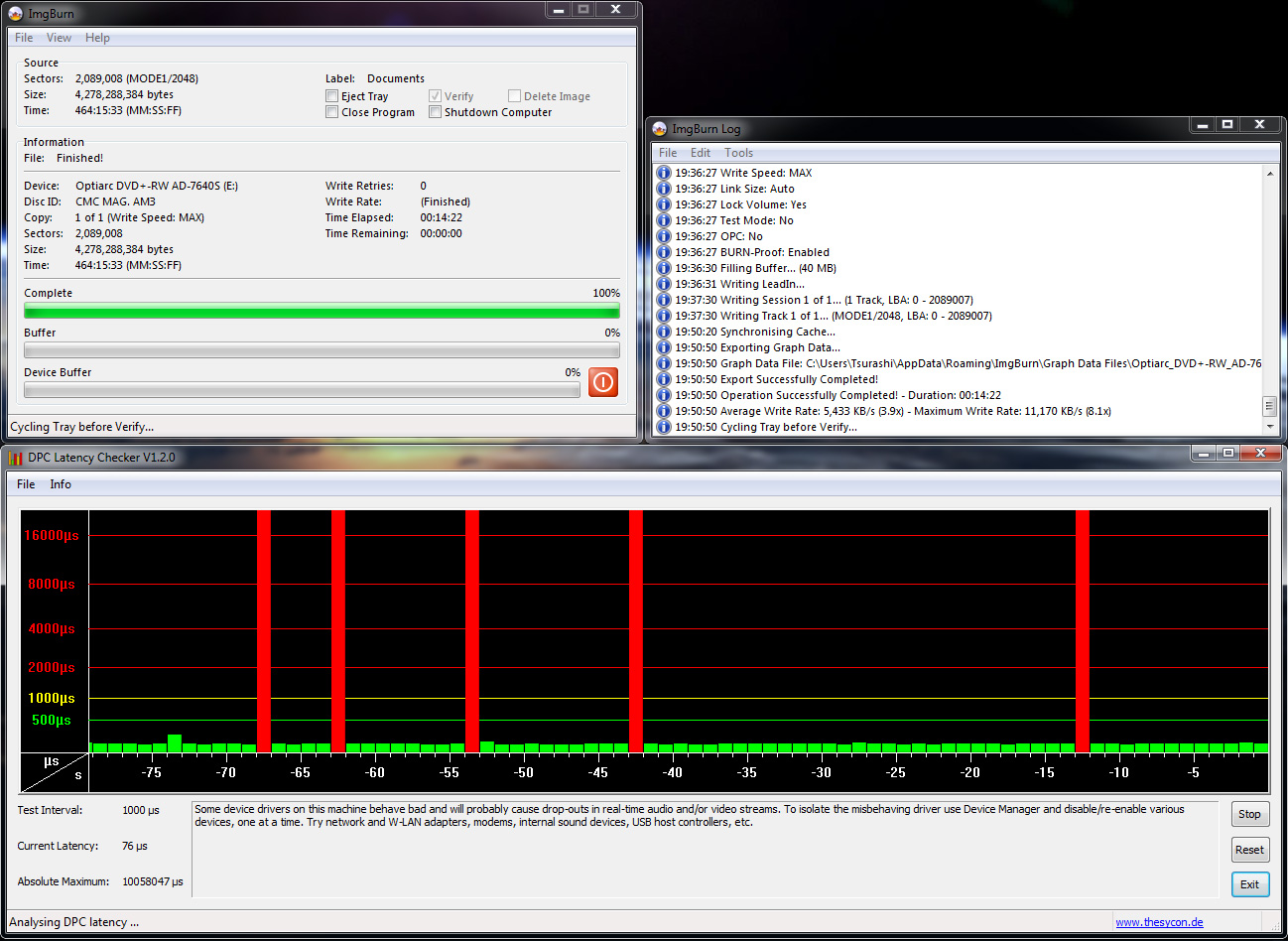The image size is (1288, 941).
Task: Click the info icon beside 'Write Speed: MAX'
Action: (x=664, y=173)
